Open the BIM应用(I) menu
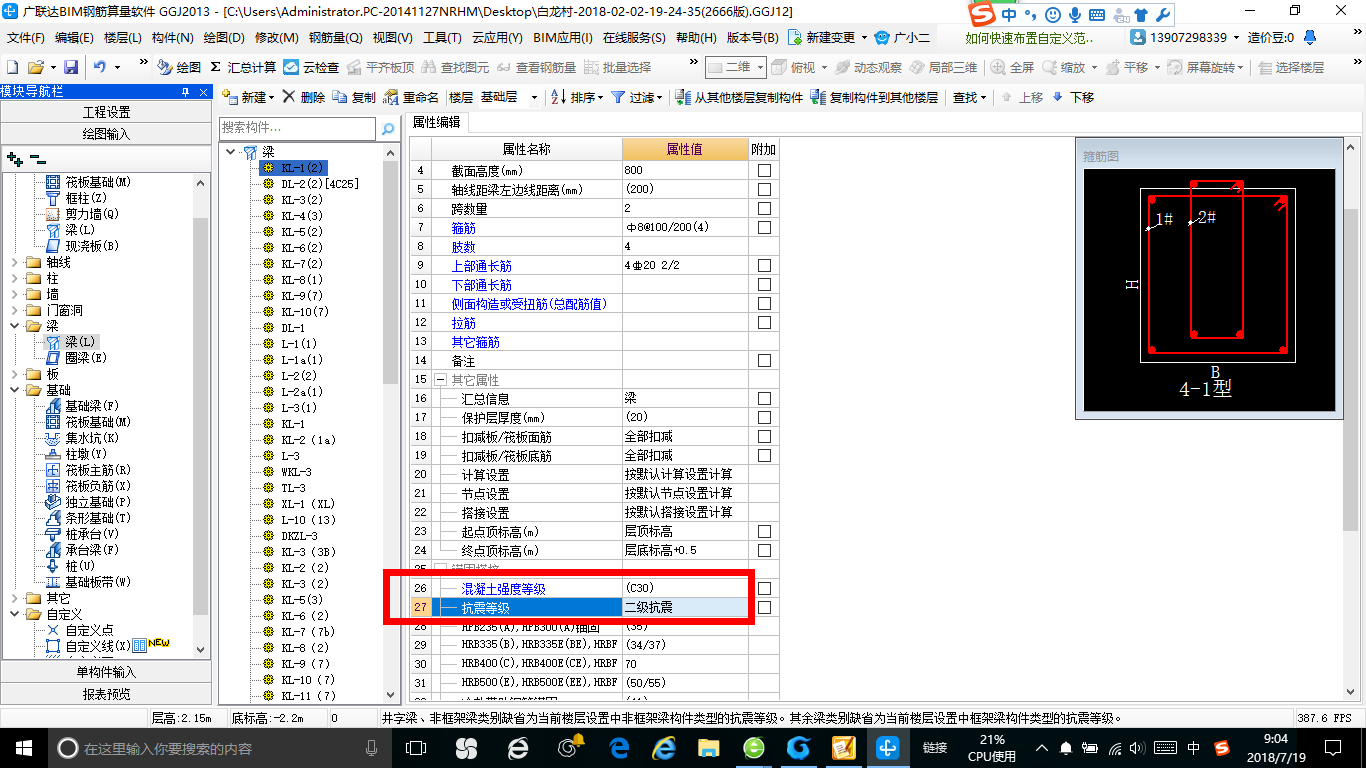 (x=563, y=37)
